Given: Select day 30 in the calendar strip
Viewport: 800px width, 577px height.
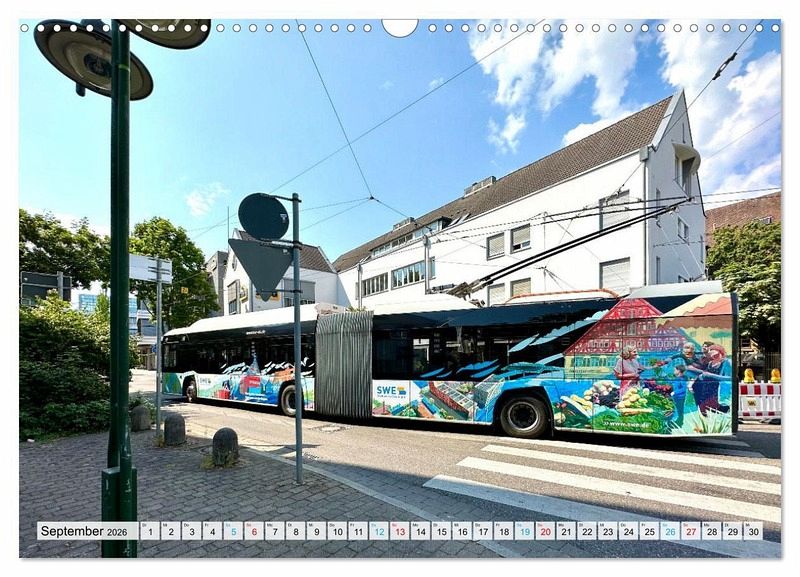Looking at the screenshot, I should coord(754,531).
